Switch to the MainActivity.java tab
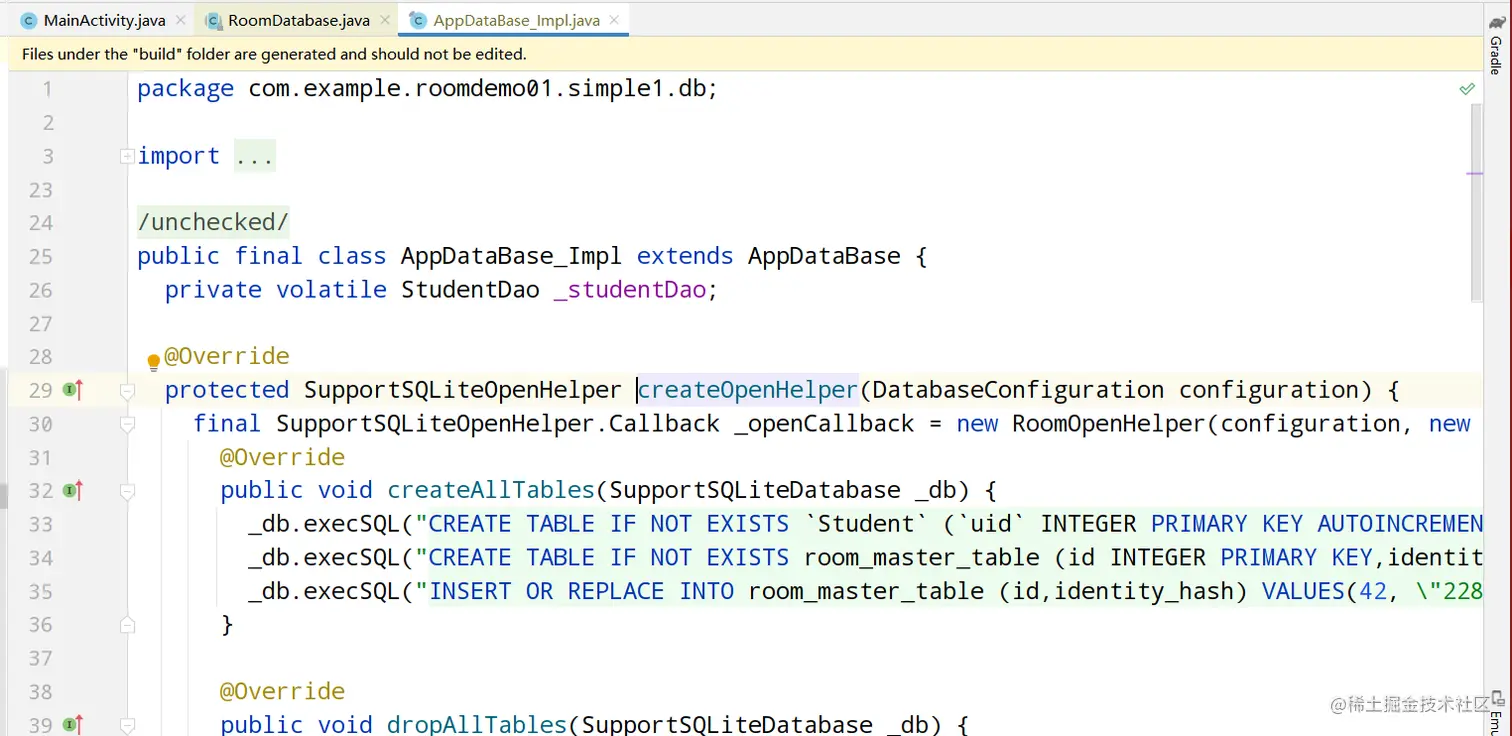 [105, 20]
